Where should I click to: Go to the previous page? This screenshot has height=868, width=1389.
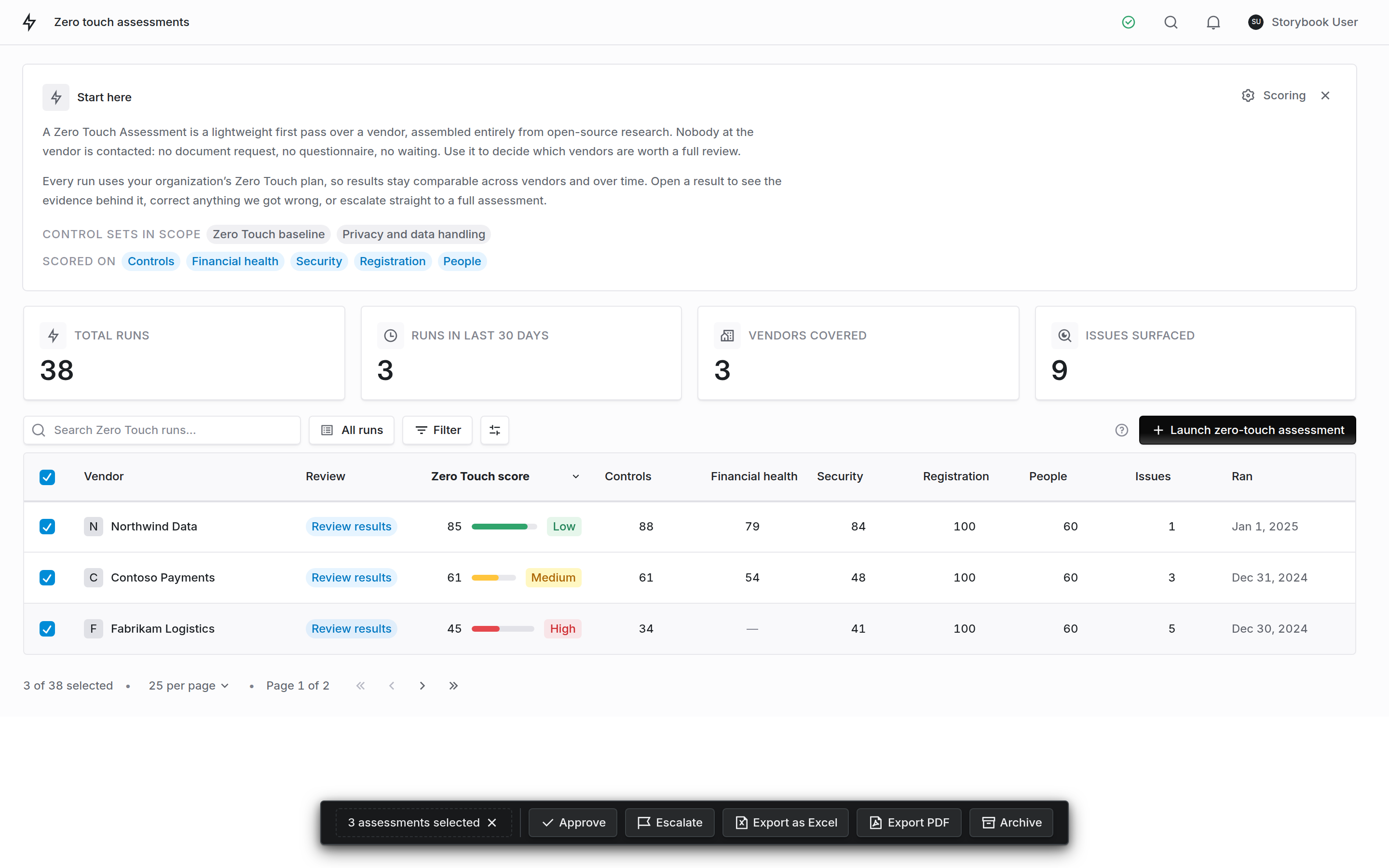point(392,685)
